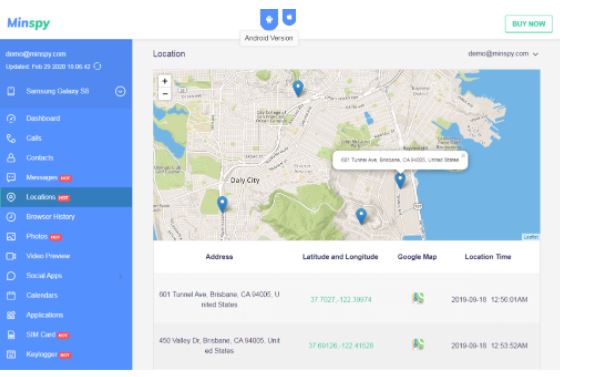This screenshot has width=594, height=377.
Task: Click the 450 Valley Dr address cell
Action: (x=219, y=346)
